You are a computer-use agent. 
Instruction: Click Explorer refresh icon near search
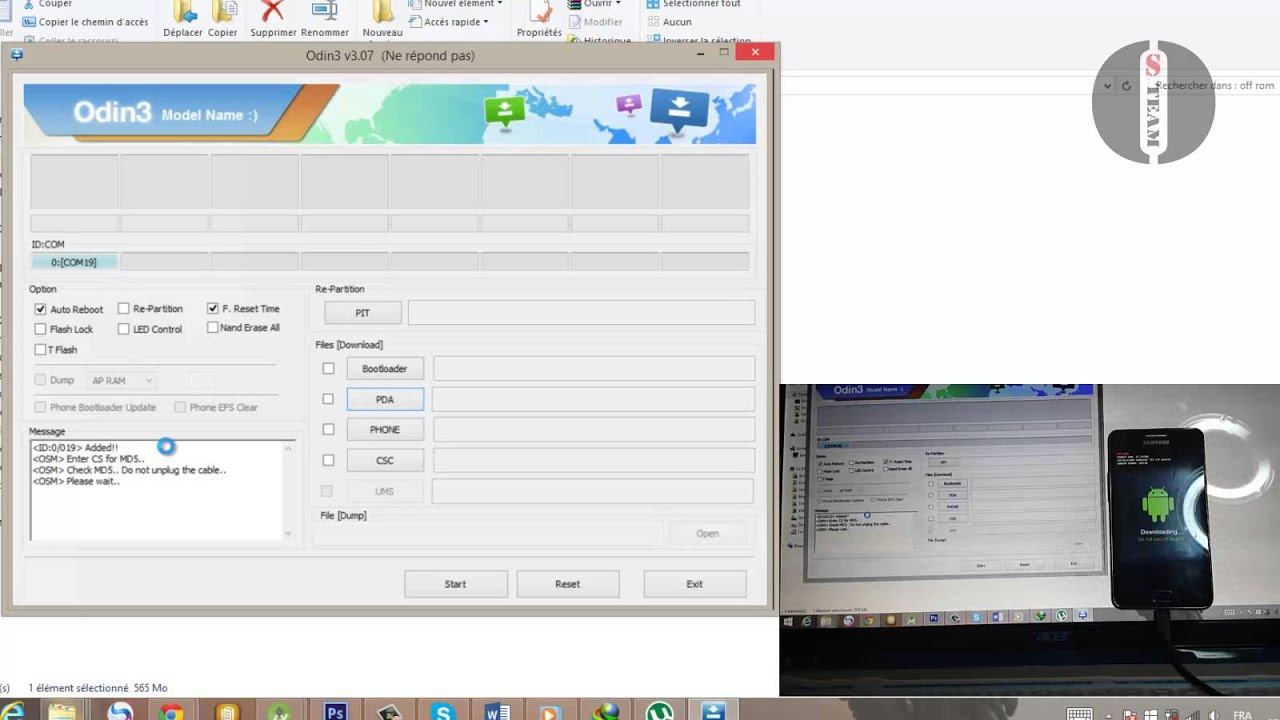click(x=1126, y=86)
